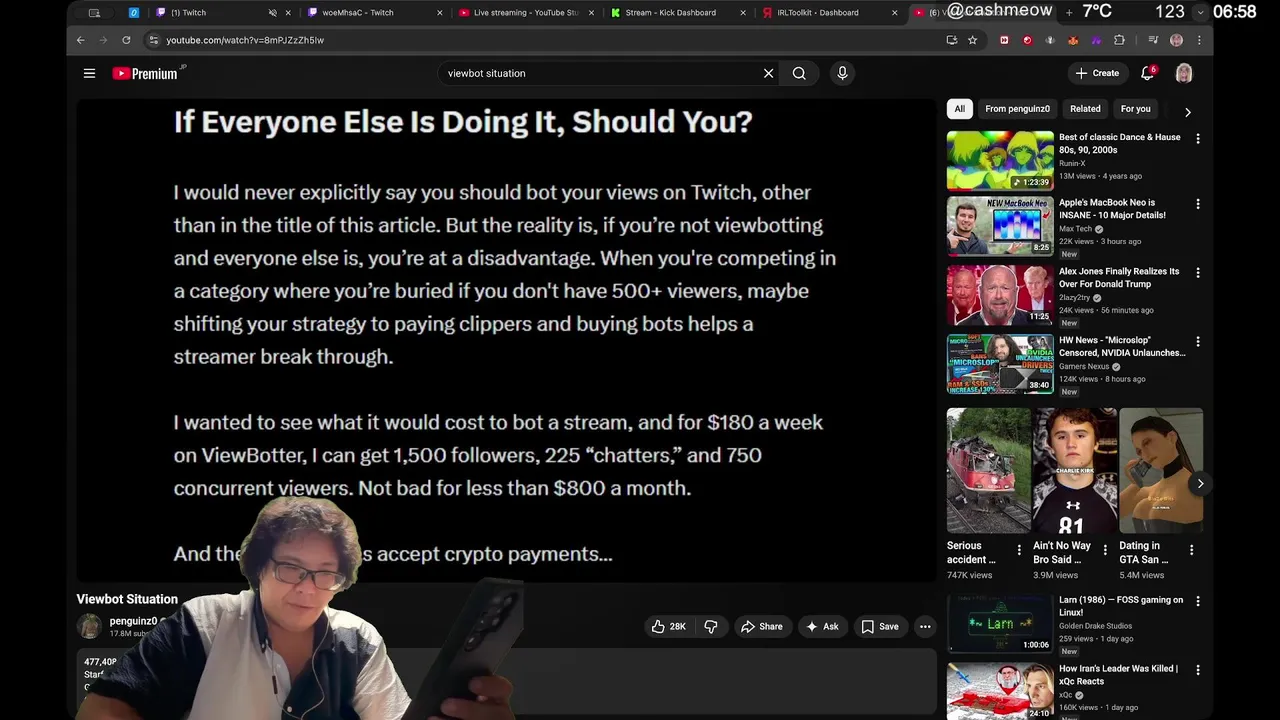Close the '(1) Twitch' tab
The image size is (1280, 720).
[x=290, y=13]
